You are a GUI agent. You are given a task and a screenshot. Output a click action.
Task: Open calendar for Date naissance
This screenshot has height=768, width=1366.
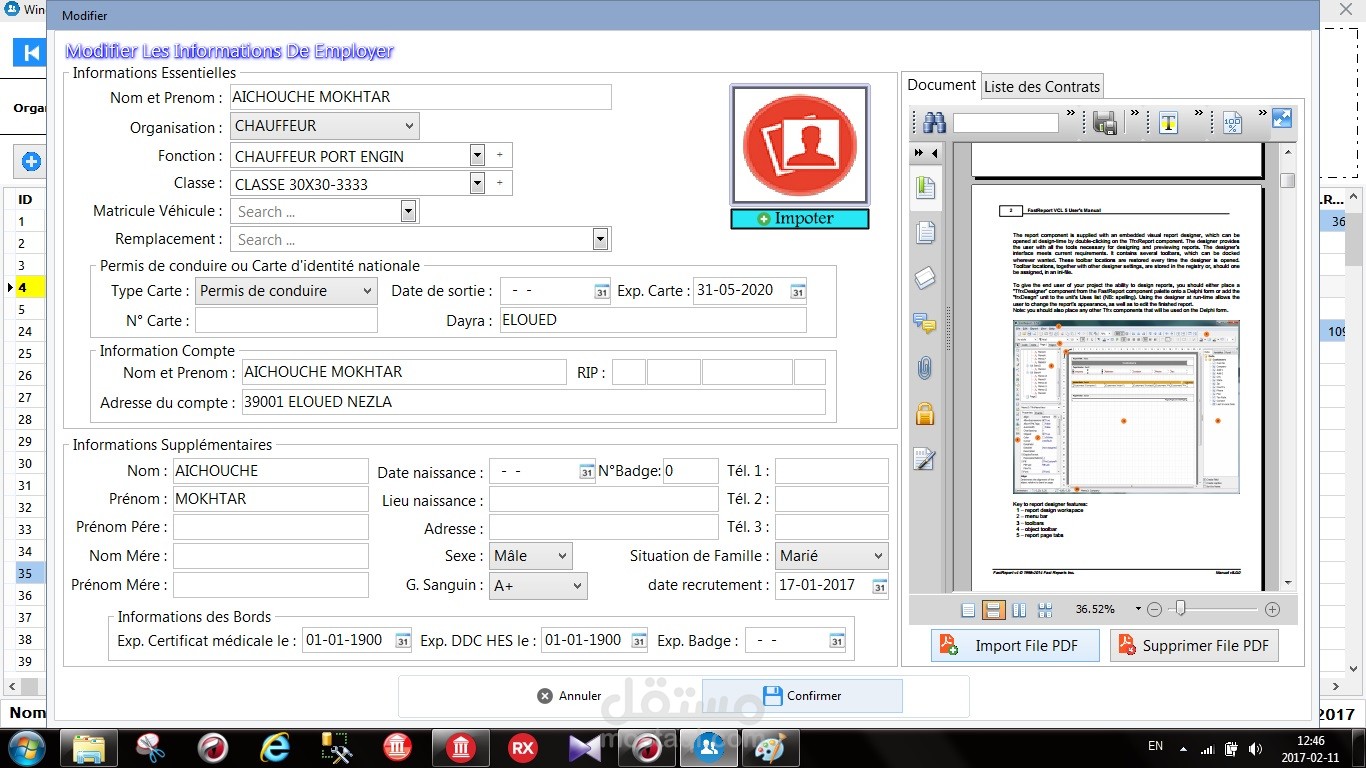587,472
